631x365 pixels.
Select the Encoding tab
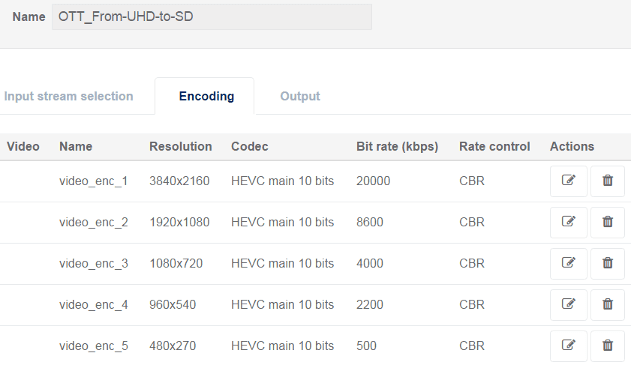[x=206, y=96]
